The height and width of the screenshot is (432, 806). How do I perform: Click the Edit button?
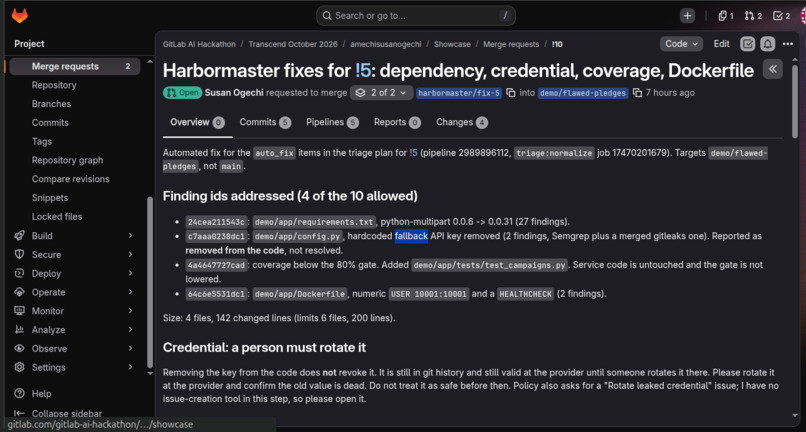point(721,44)
